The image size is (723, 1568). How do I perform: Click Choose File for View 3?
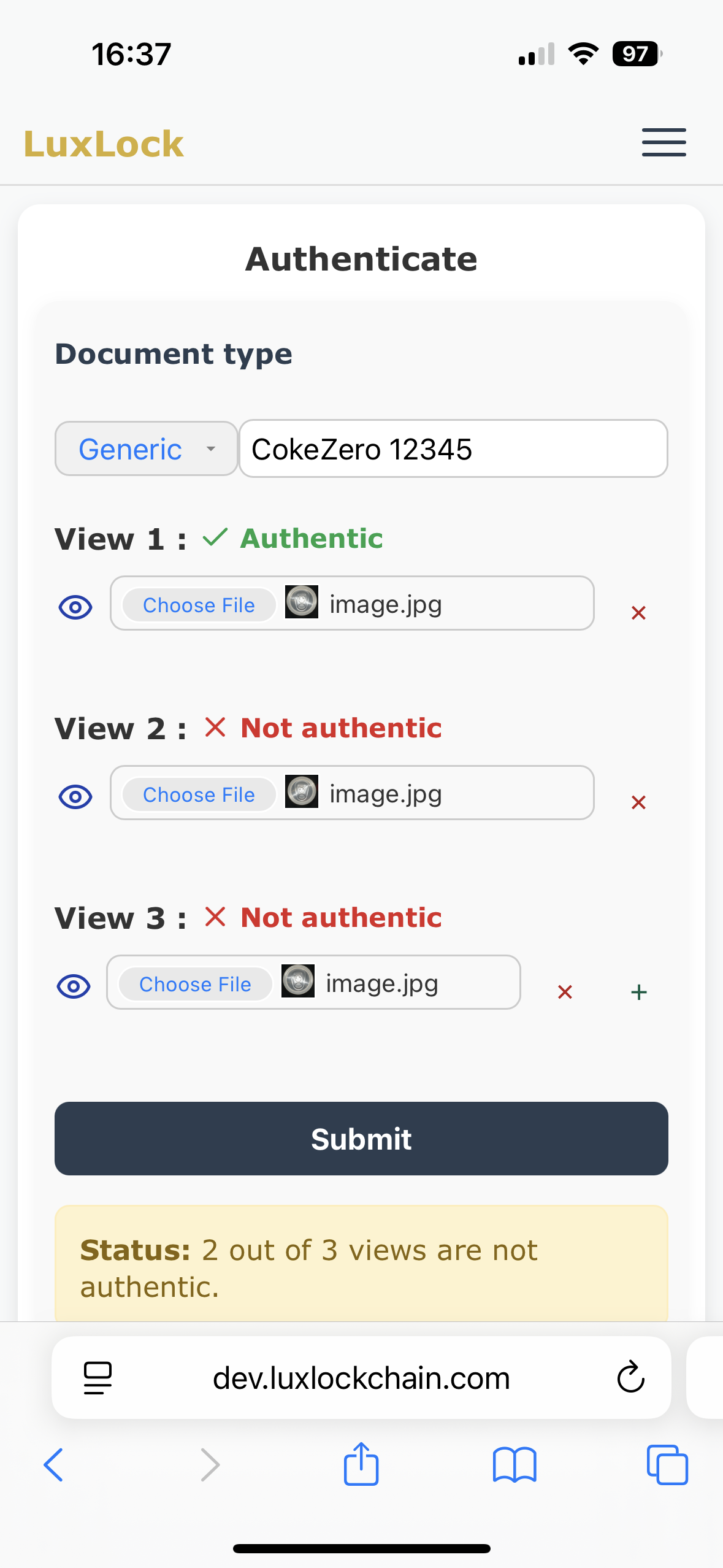[x=195, y=985]
